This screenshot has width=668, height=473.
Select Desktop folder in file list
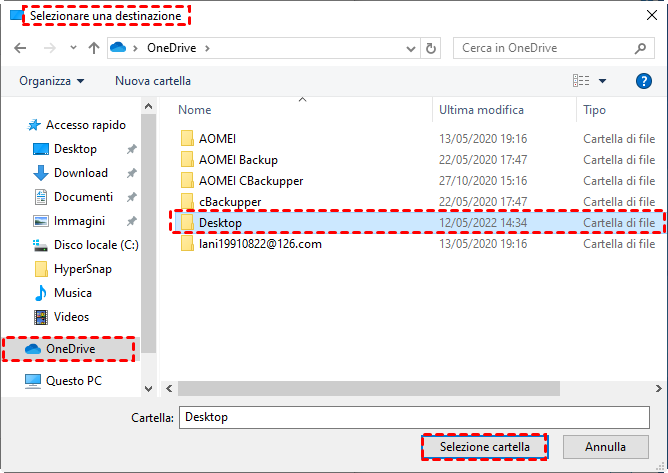pos(418,222)
